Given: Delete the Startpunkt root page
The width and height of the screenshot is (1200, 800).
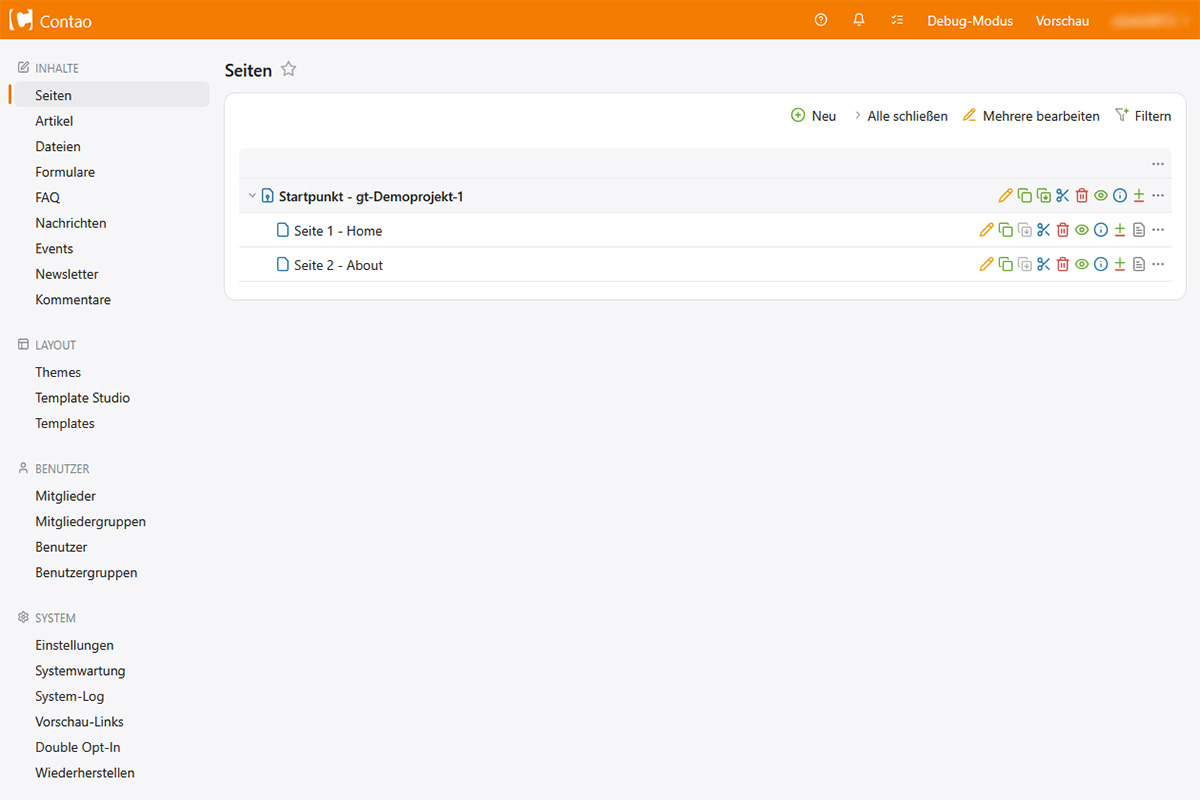Looking at the screenshot, I should pyautogui.click(x=1082, y=196).
